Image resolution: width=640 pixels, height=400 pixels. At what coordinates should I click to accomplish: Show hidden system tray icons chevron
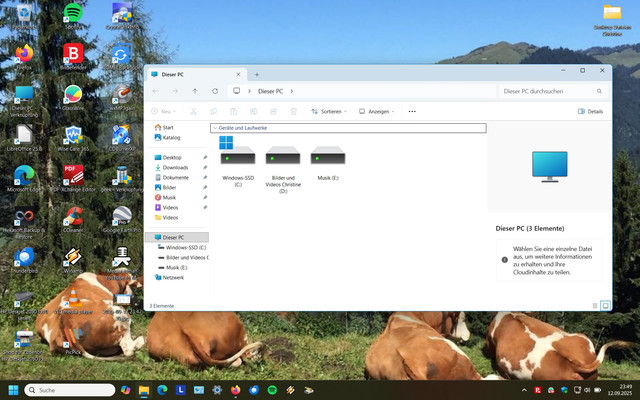coord(524,390)
